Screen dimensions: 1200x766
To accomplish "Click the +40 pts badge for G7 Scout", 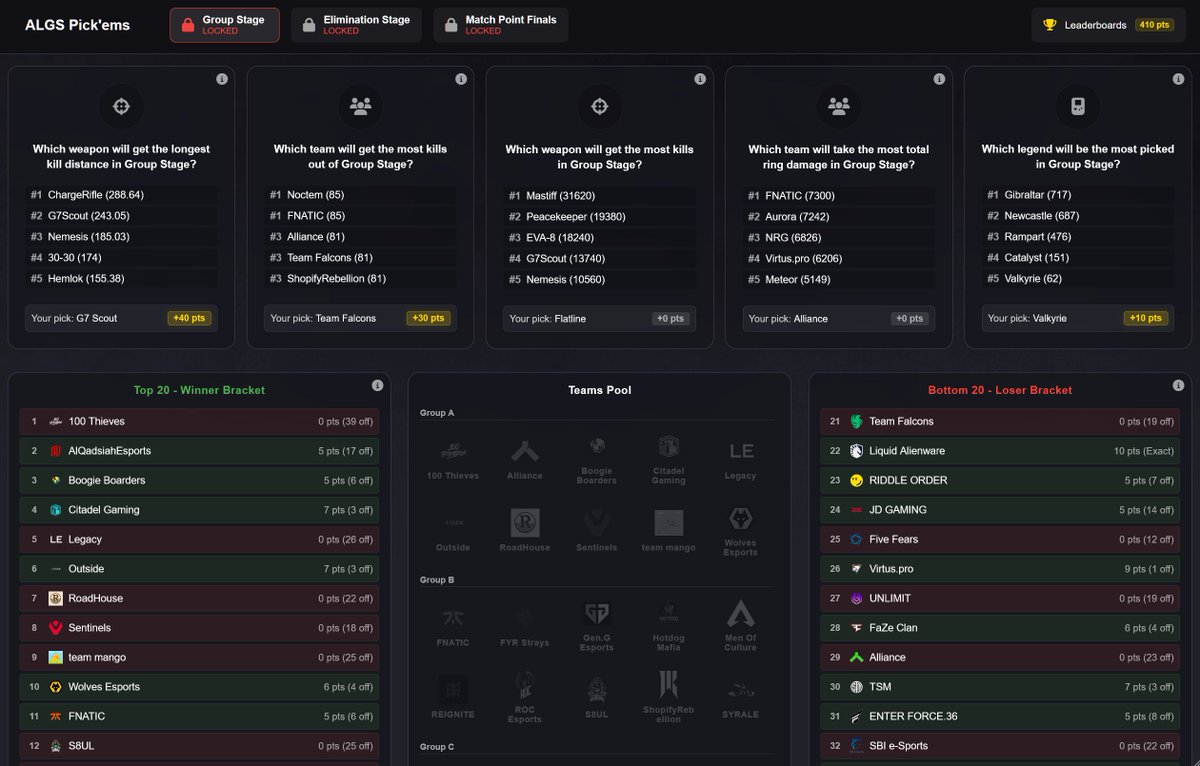I will point(189,318).
